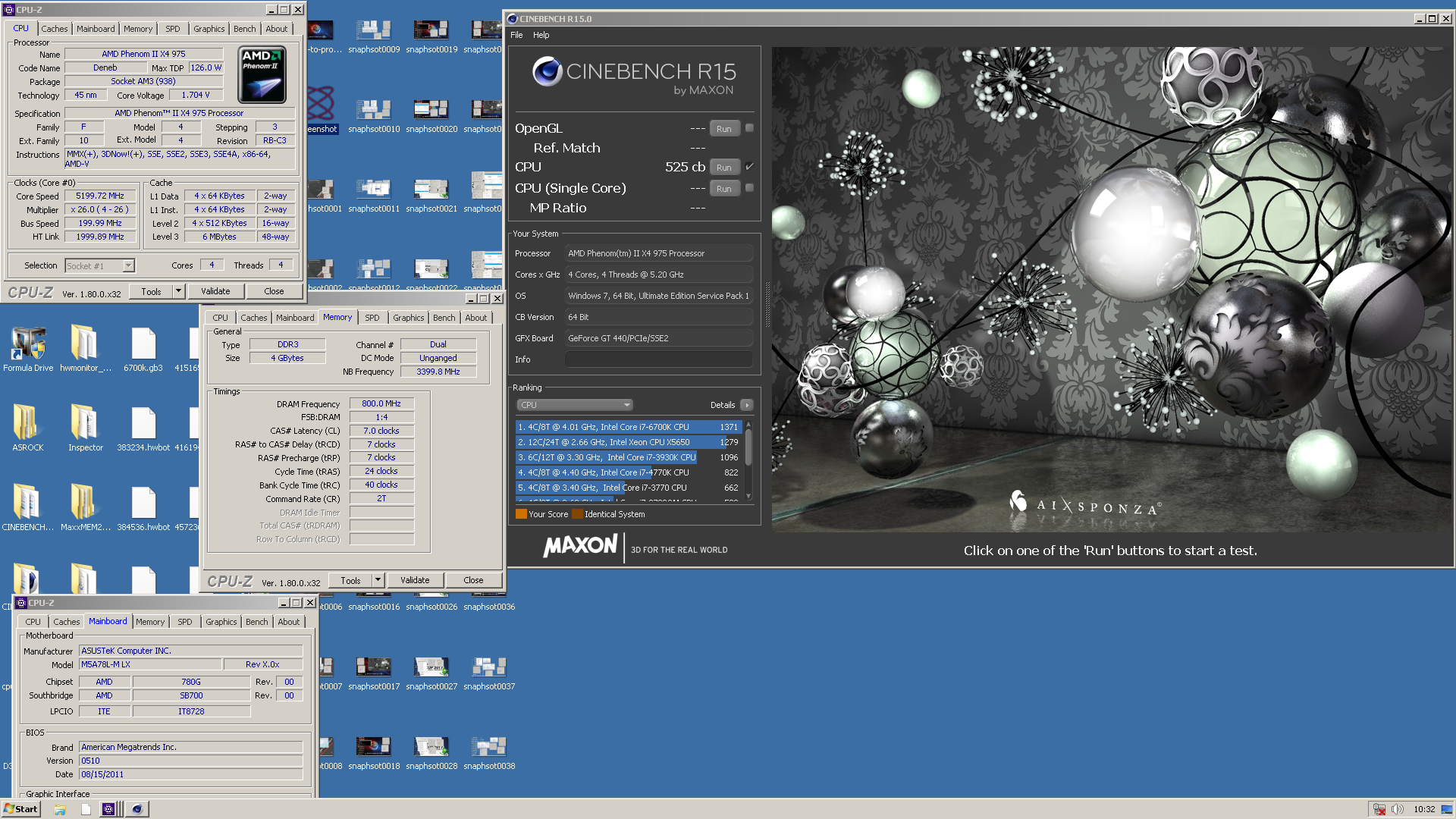Open Tools dropdown arrow in top CPU-Z window
This screenshot has width=1456, height=819.
coord(179,291)
